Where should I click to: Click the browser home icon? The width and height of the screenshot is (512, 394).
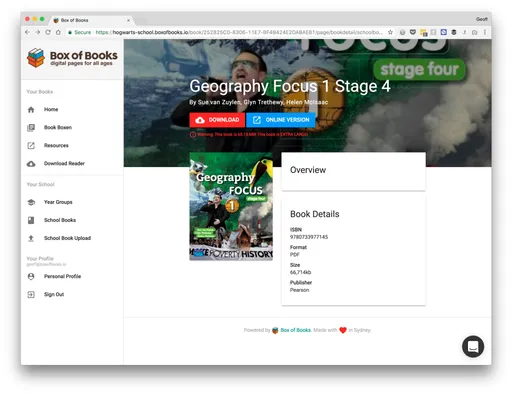[58, 32]
